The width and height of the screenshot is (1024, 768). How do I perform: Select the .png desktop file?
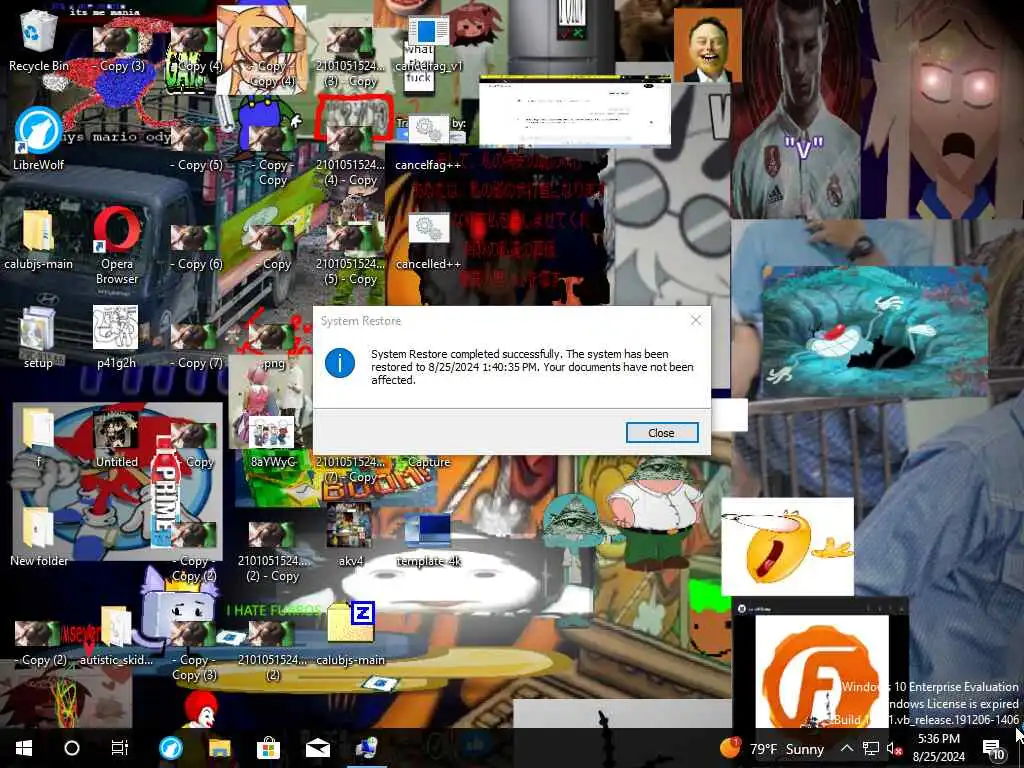[273, 345]
